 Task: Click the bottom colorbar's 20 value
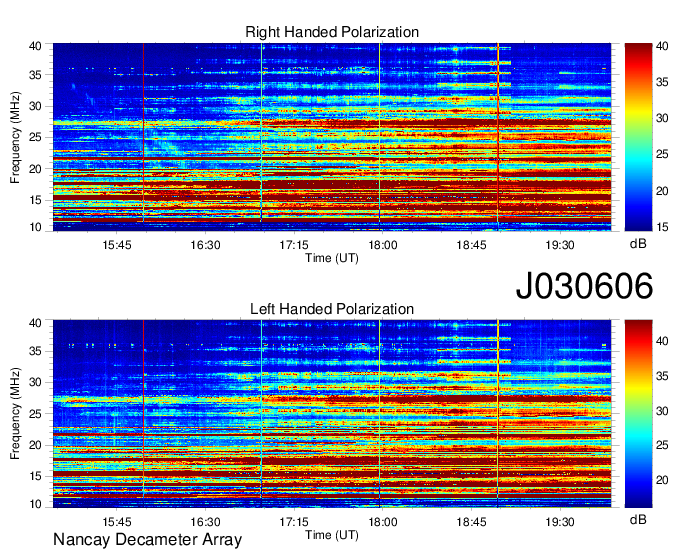click(x=662, y=480)
